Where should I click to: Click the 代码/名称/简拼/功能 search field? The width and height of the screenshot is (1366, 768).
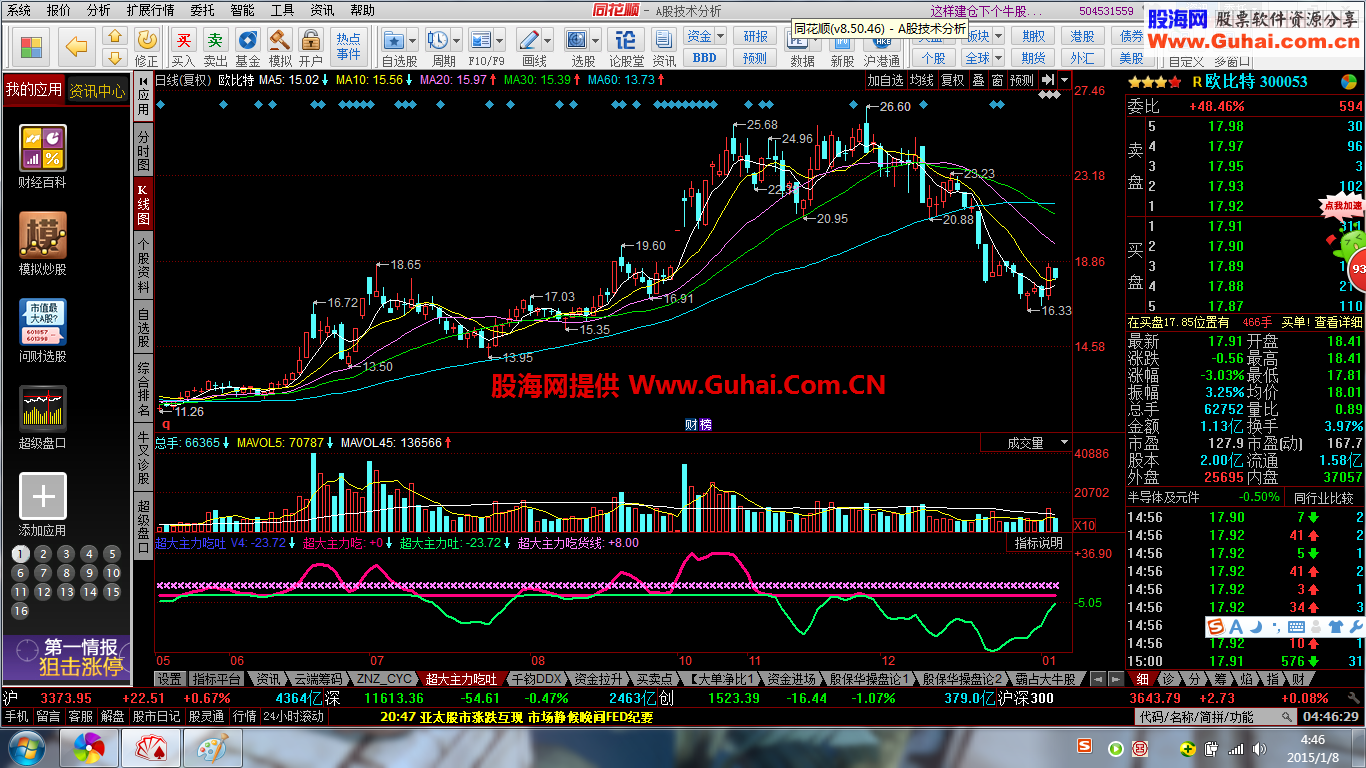pos(1214,717)
